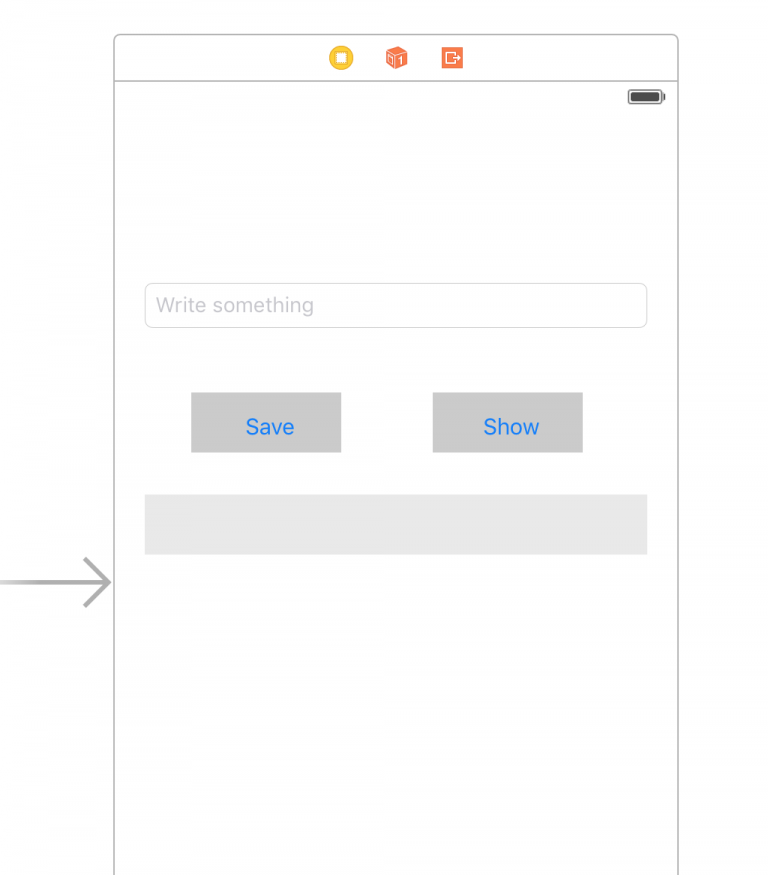Click the First Responder cube icon
Image resolution: width=768 pixels, height=875 pixels.
click(396, 58)
